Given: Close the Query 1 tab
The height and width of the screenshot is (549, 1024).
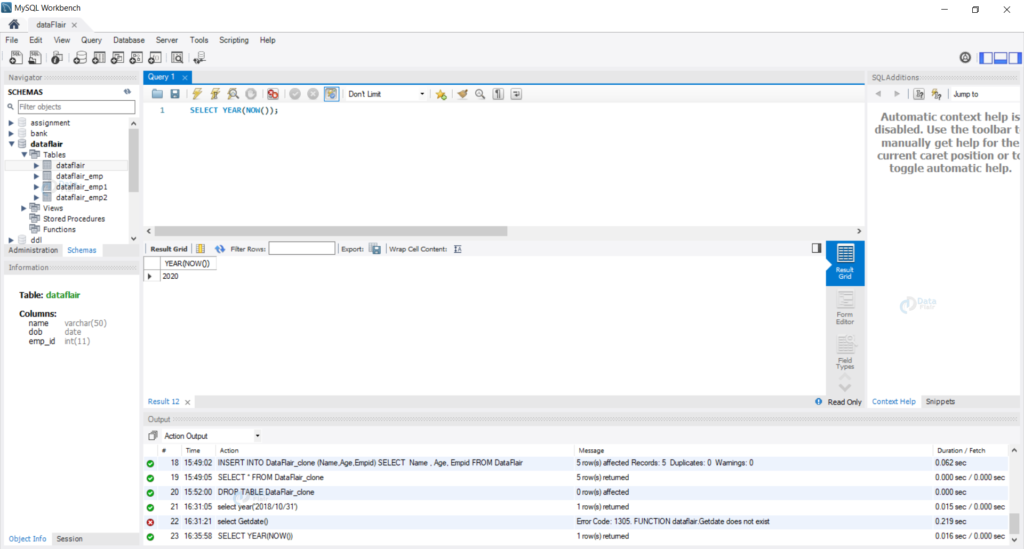Looking at the screenshot, I should click(185, 77).
